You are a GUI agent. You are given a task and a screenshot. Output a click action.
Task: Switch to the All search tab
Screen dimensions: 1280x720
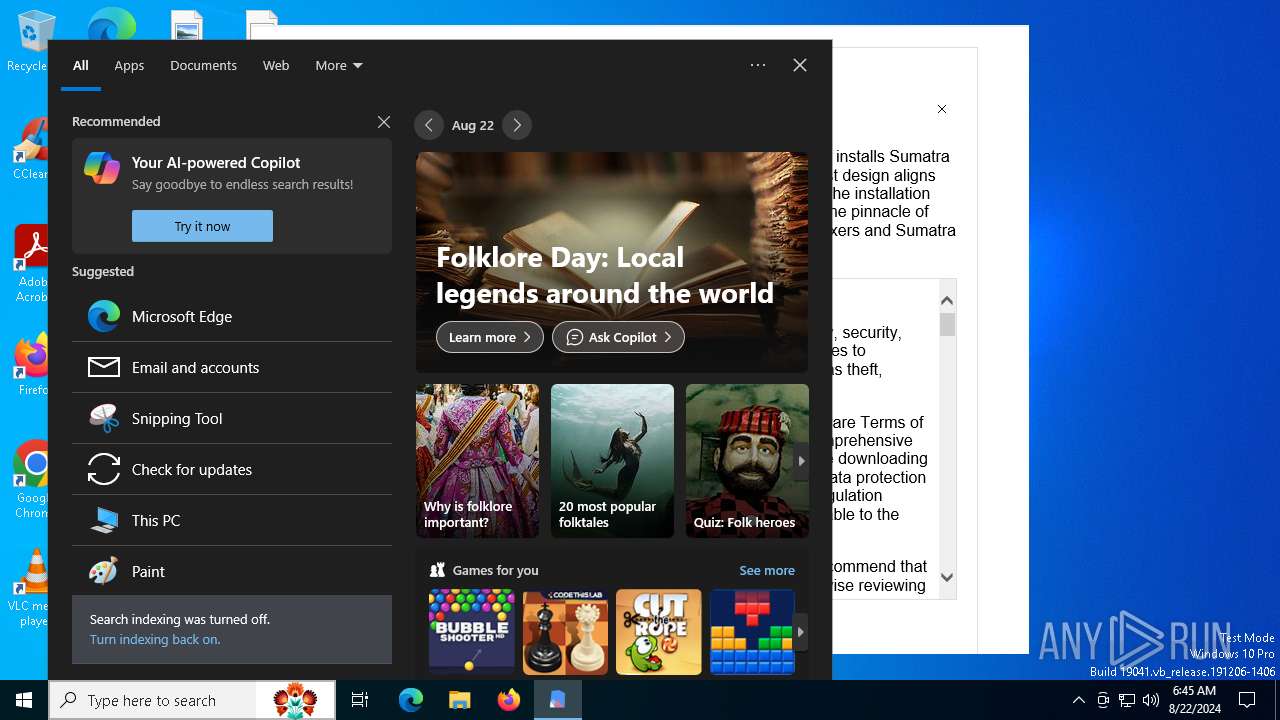[x=81, y=65]
